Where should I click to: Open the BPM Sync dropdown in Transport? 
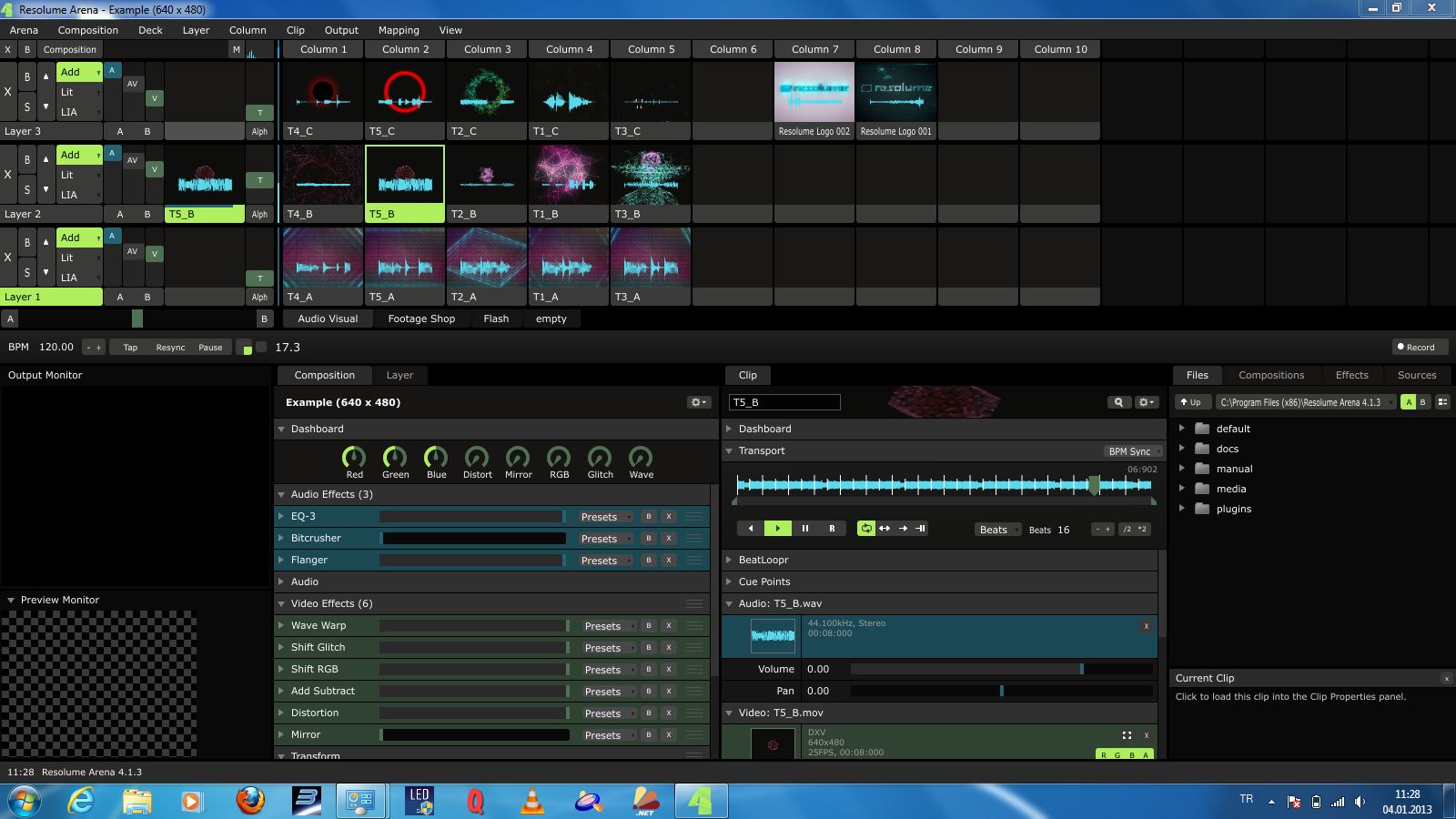[x=1133, y=451]
